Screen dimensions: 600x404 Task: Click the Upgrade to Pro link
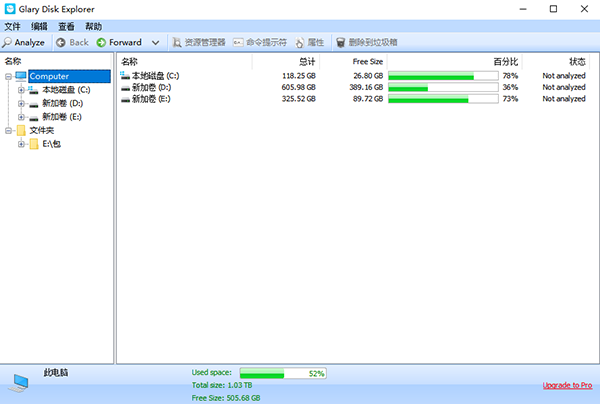(x=567, y=385)
